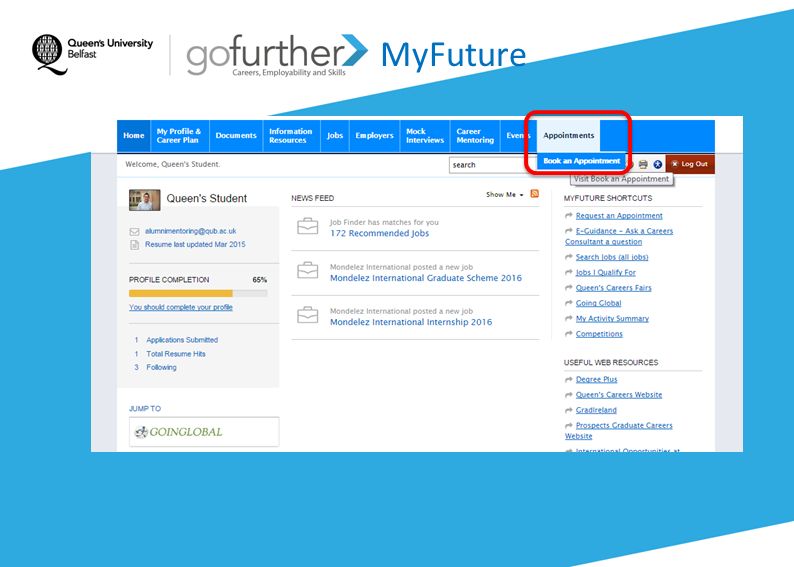Open the Following link

coord(161,368)
